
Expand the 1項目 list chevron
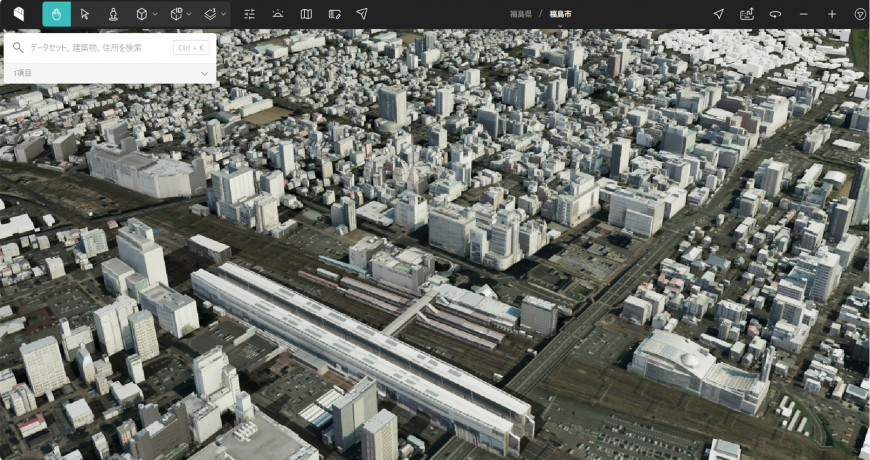[204, 73]
